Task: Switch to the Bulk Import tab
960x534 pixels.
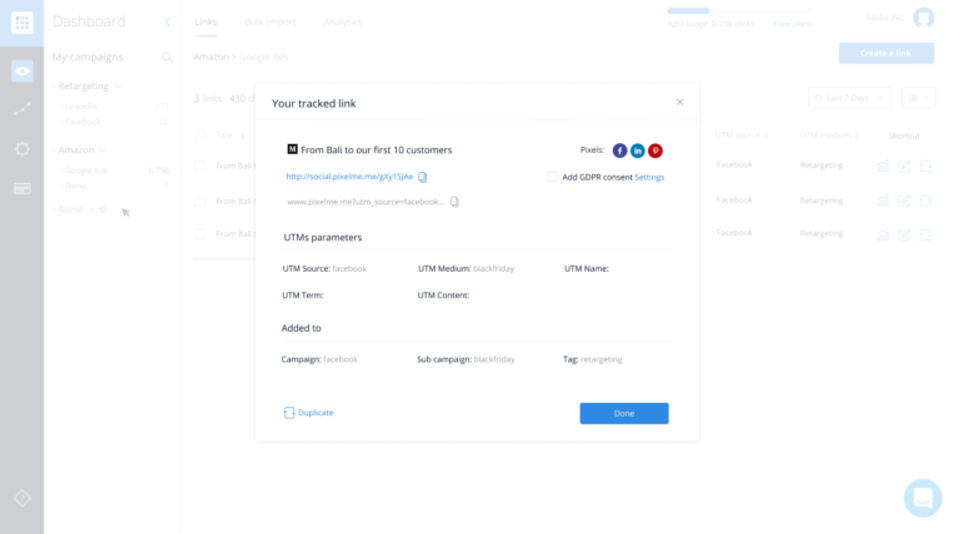Action: pyautogui.click(x=270, y=22)
